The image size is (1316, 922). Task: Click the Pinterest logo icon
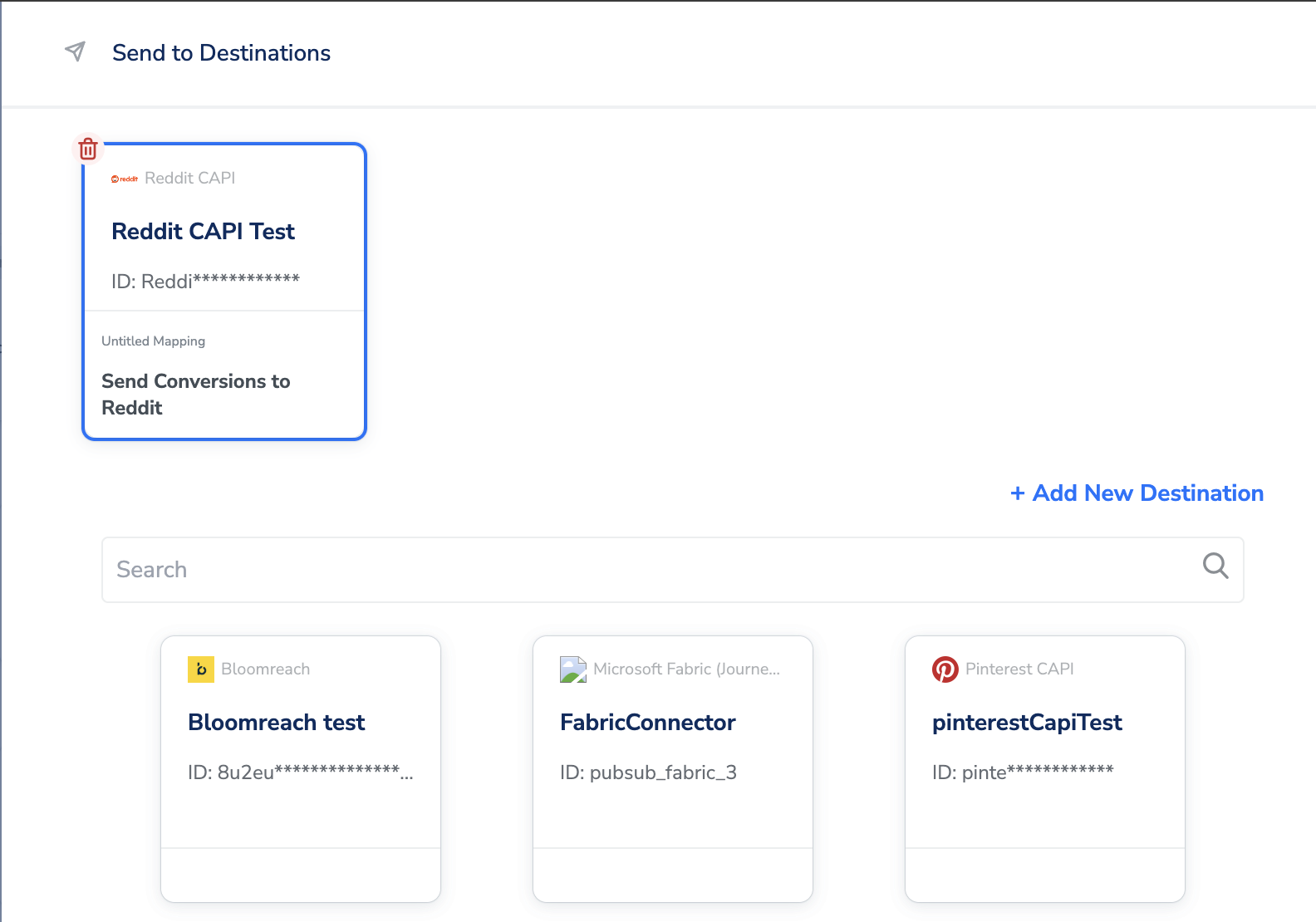(x=945, y=669)
